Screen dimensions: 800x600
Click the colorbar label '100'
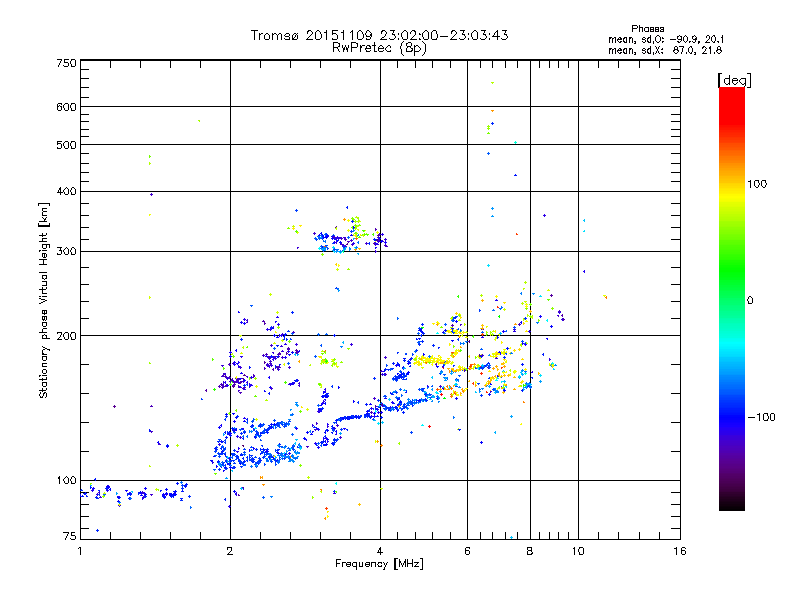(757, 184)
